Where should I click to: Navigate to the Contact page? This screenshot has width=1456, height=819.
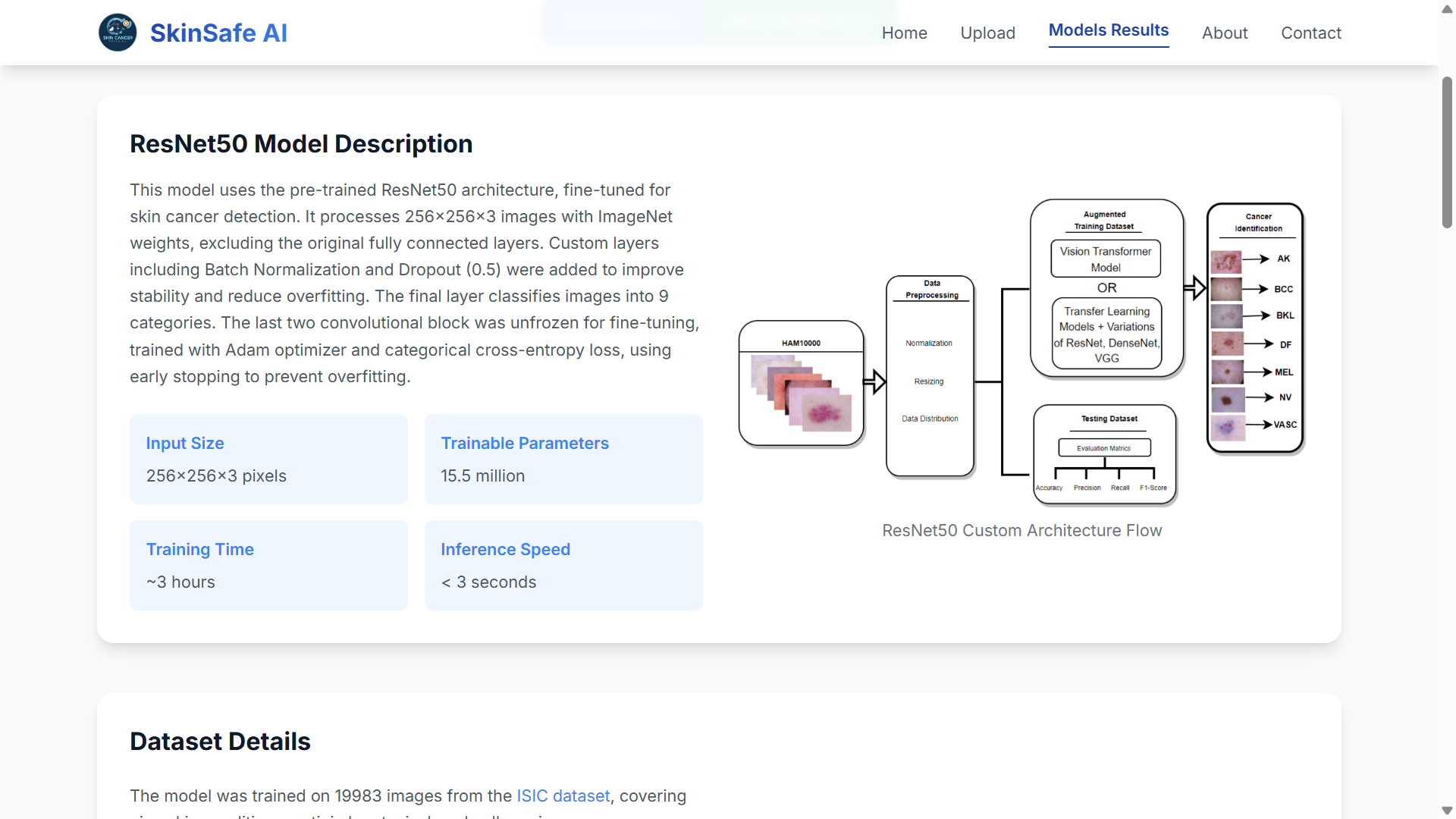[1310, 33]
